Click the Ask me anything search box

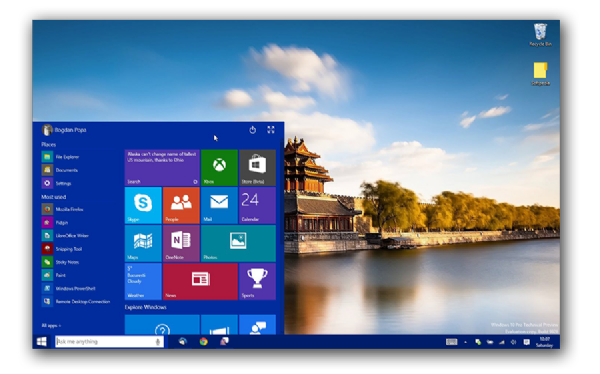coord(109,341)
